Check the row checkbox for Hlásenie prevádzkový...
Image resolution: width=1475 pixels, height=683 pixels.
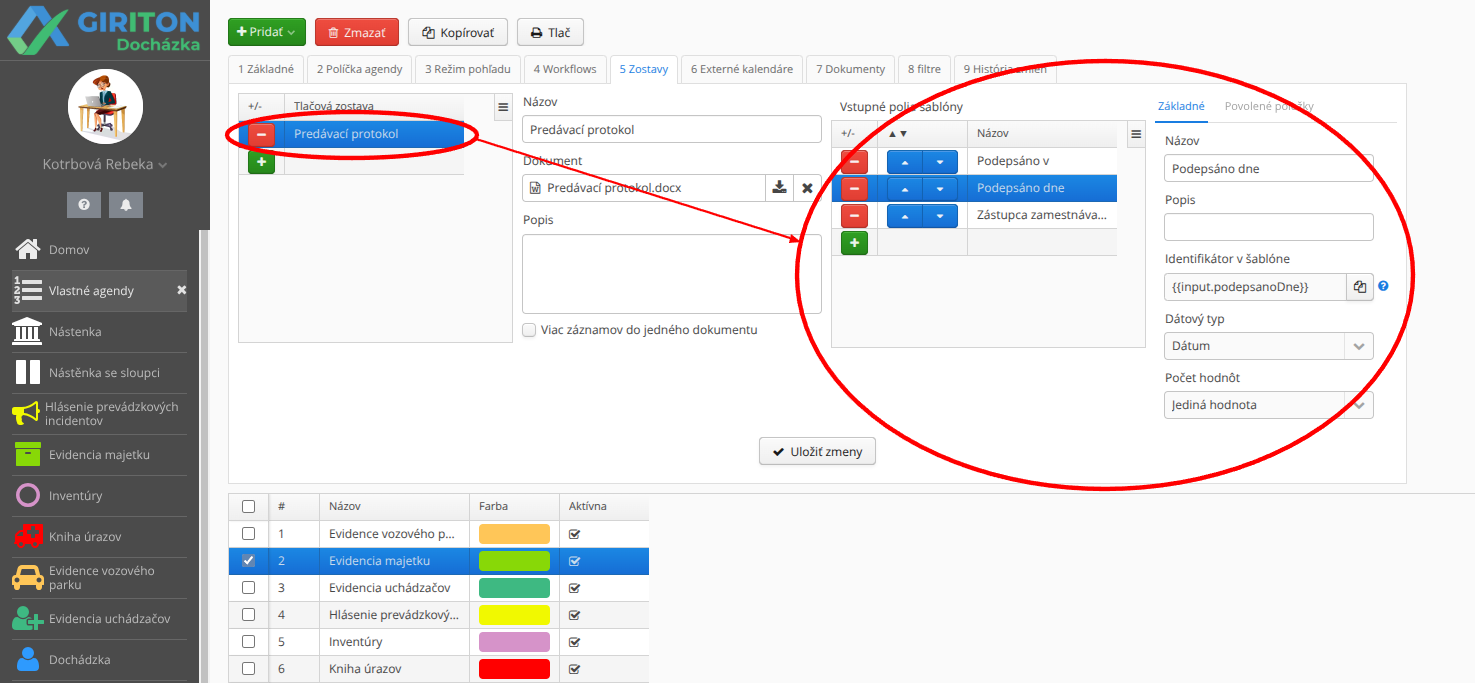pos(248,615)
